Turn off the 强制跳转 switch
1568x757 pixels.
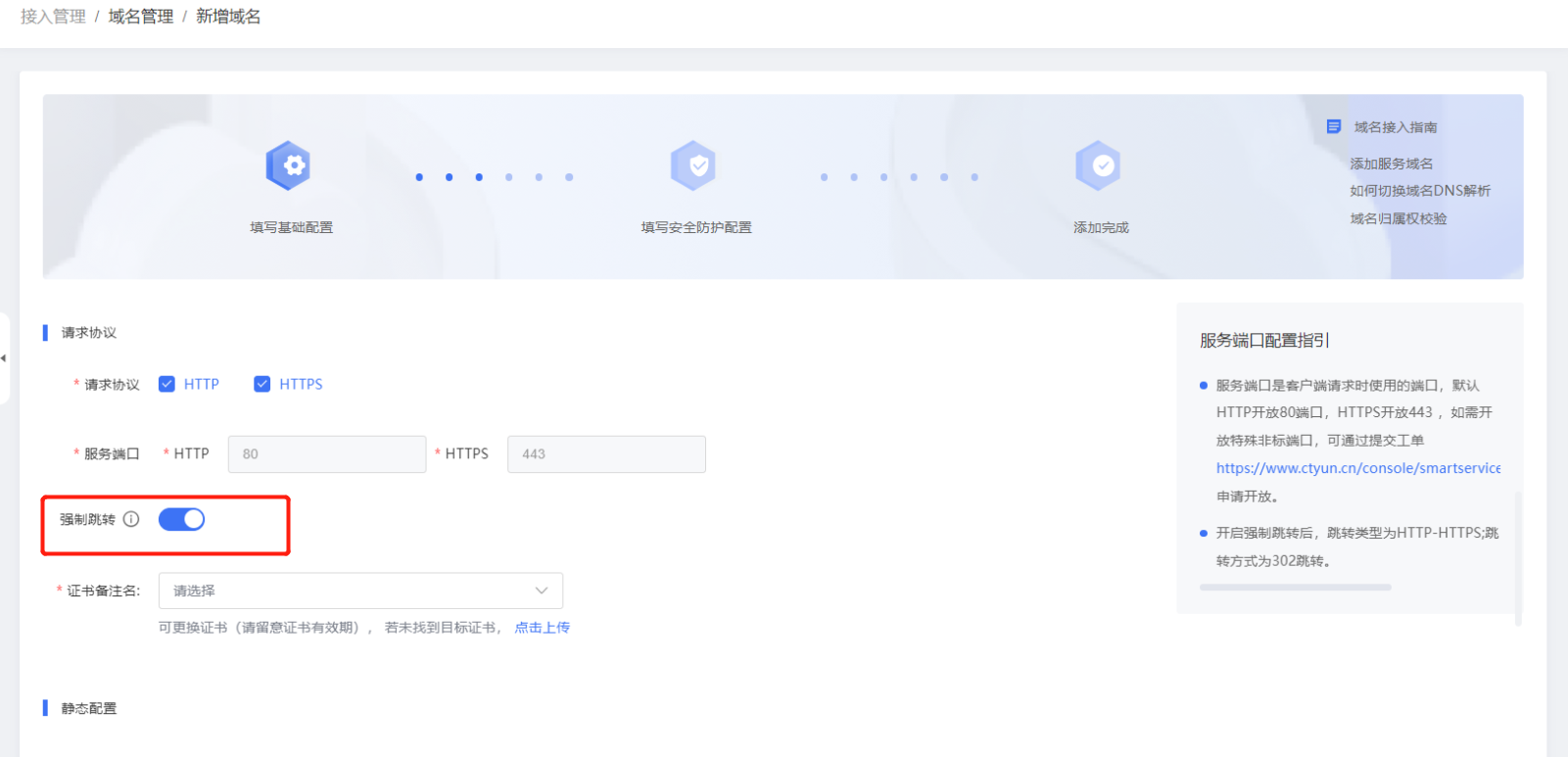(181, 519)
